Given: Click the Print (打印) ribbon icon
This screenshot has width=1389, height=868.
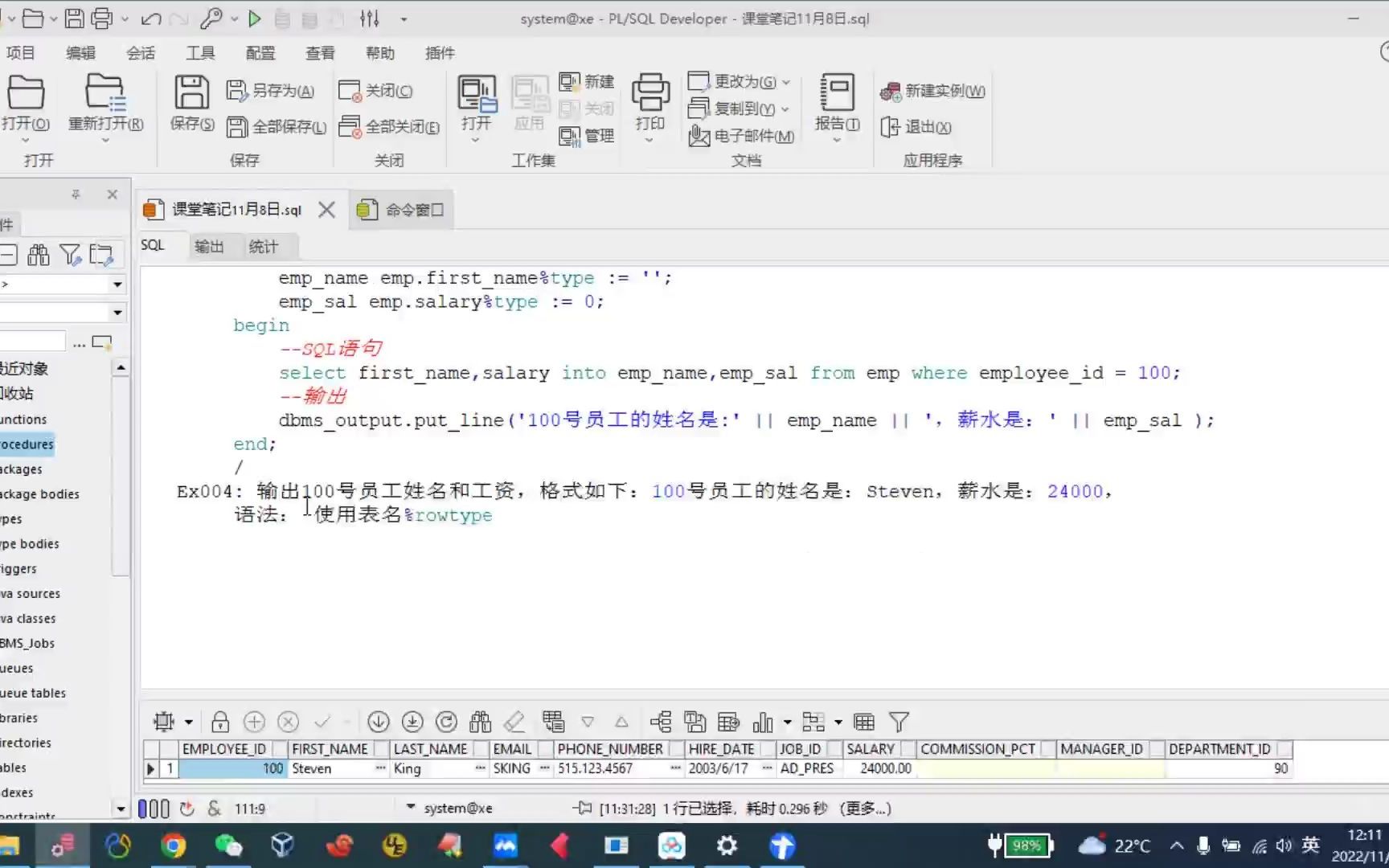Looking at the screenshot, I should point(650,92).
